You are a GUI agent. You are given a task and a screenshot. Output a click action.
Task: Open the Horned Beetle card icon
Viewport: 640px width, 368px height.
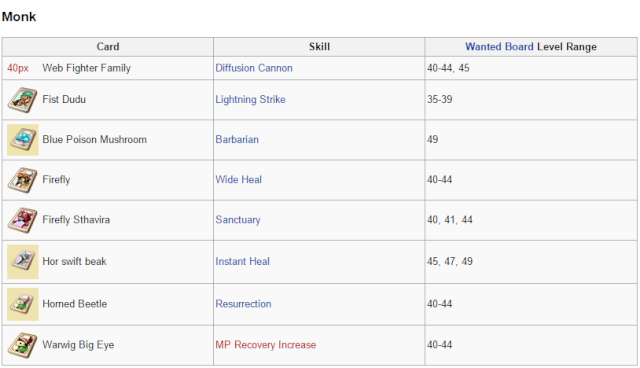(x=22, y=304)
